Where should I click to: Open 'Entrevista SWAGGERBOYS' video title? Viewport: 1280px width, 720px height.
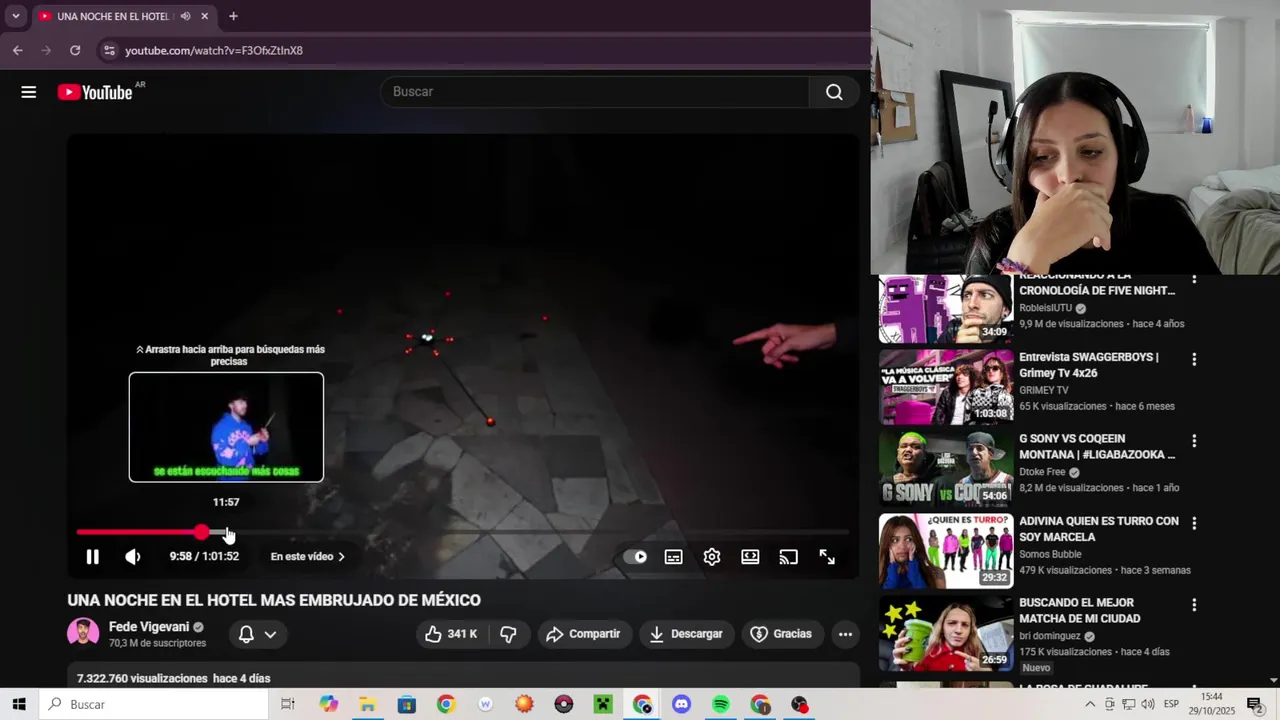pyautogui.click(x=1088, y=365)
